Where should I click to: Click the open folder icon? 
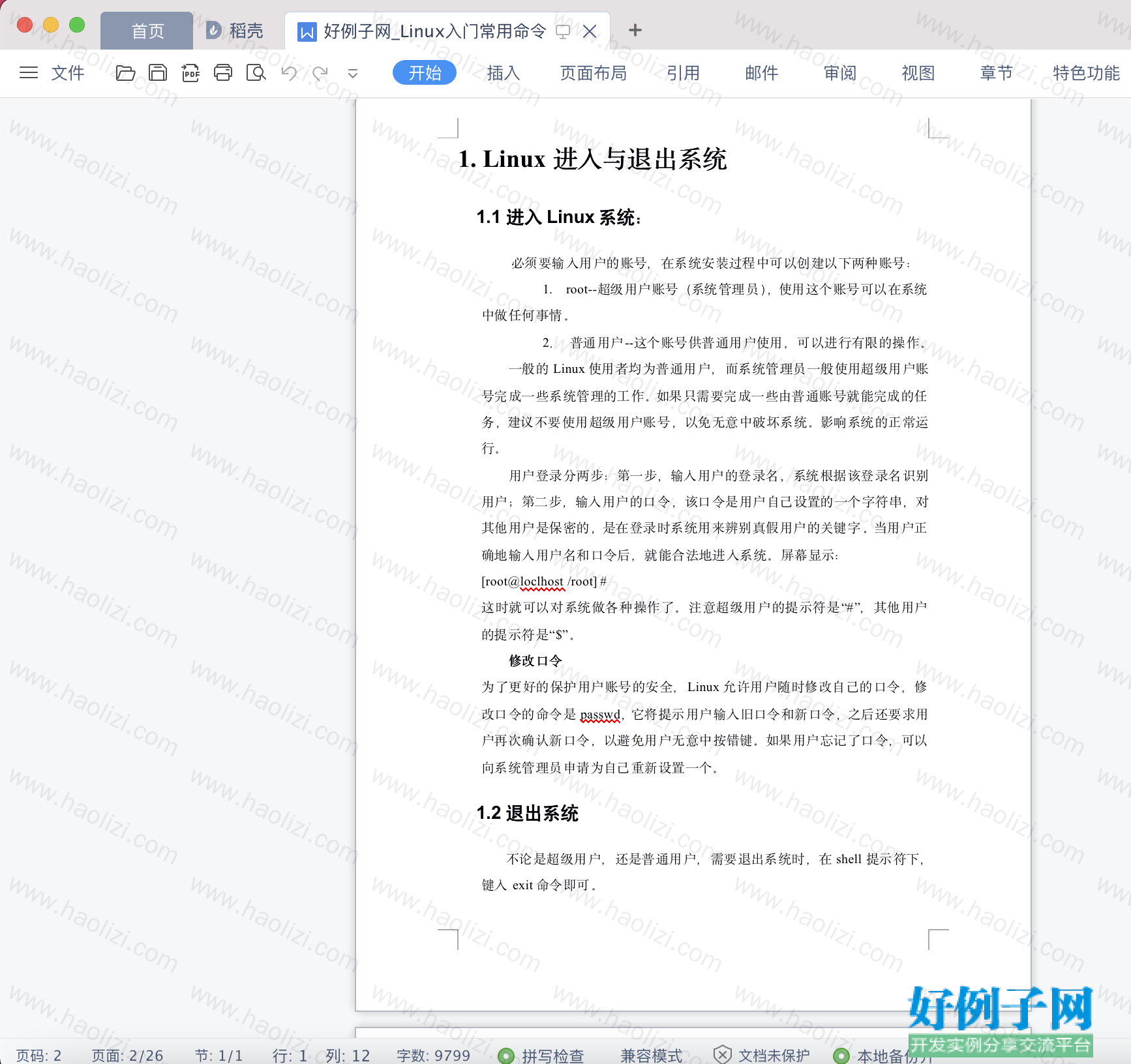coord(125,72)
